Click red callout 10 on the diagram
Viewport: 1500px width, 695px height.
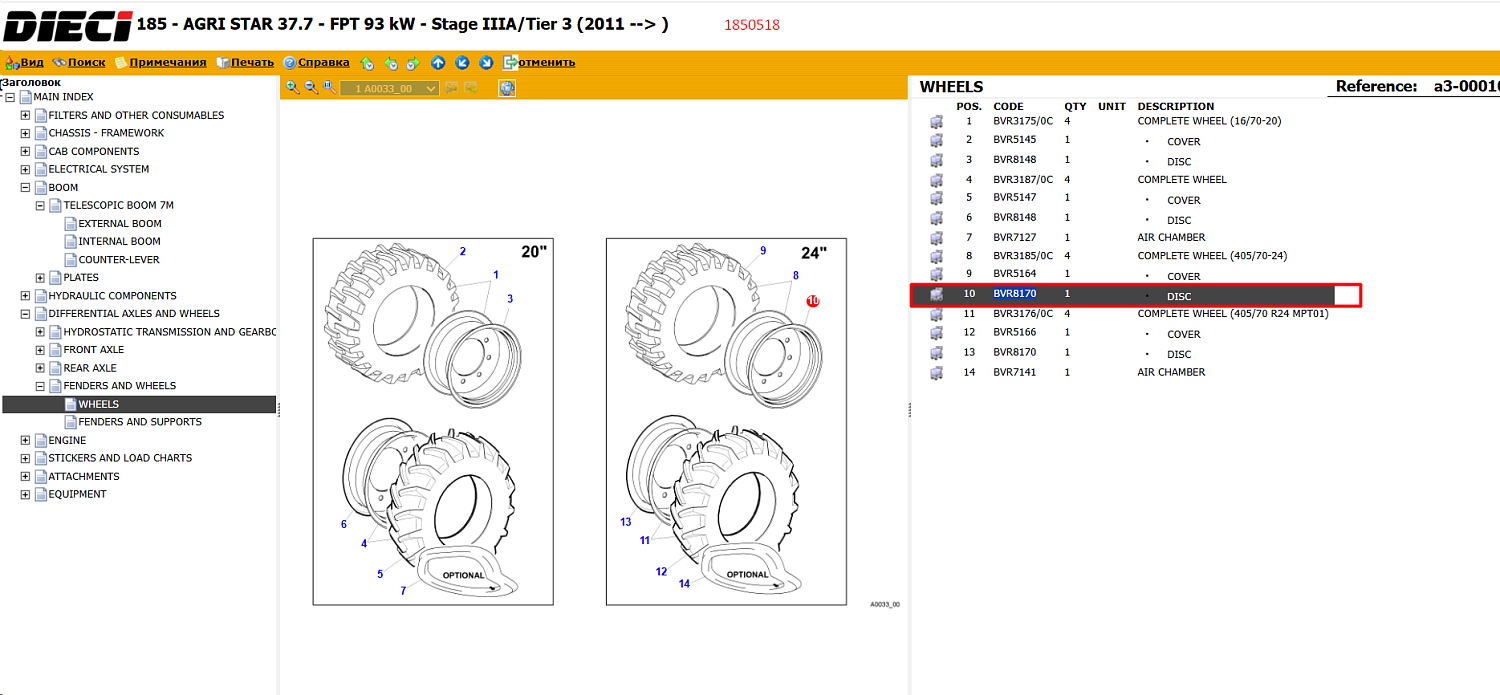tap(813, 301)
